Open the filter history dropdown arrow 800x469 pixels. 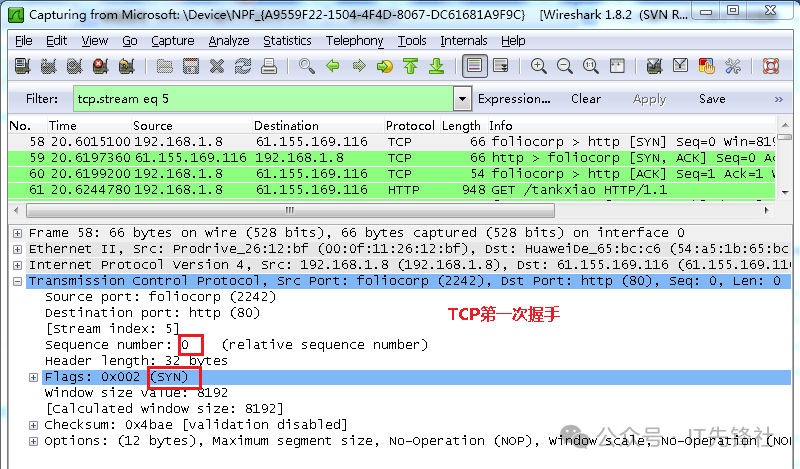pos(461,99)
